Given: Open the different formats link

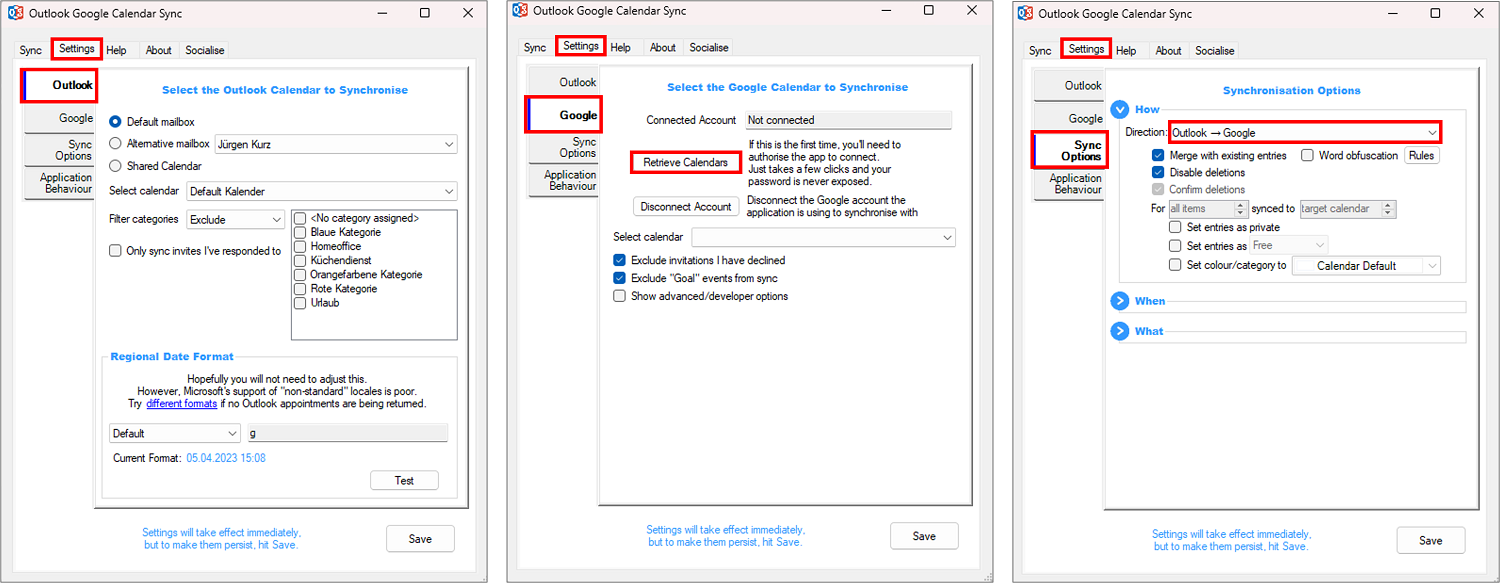Looking at the screenshot, I should coord(182,404).
